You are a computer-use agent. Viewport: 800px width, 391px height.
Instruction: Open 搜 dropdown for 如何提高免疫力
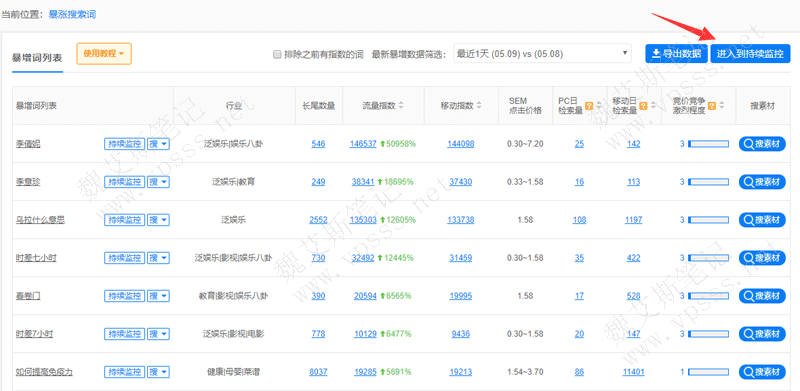tap(158, 372)
